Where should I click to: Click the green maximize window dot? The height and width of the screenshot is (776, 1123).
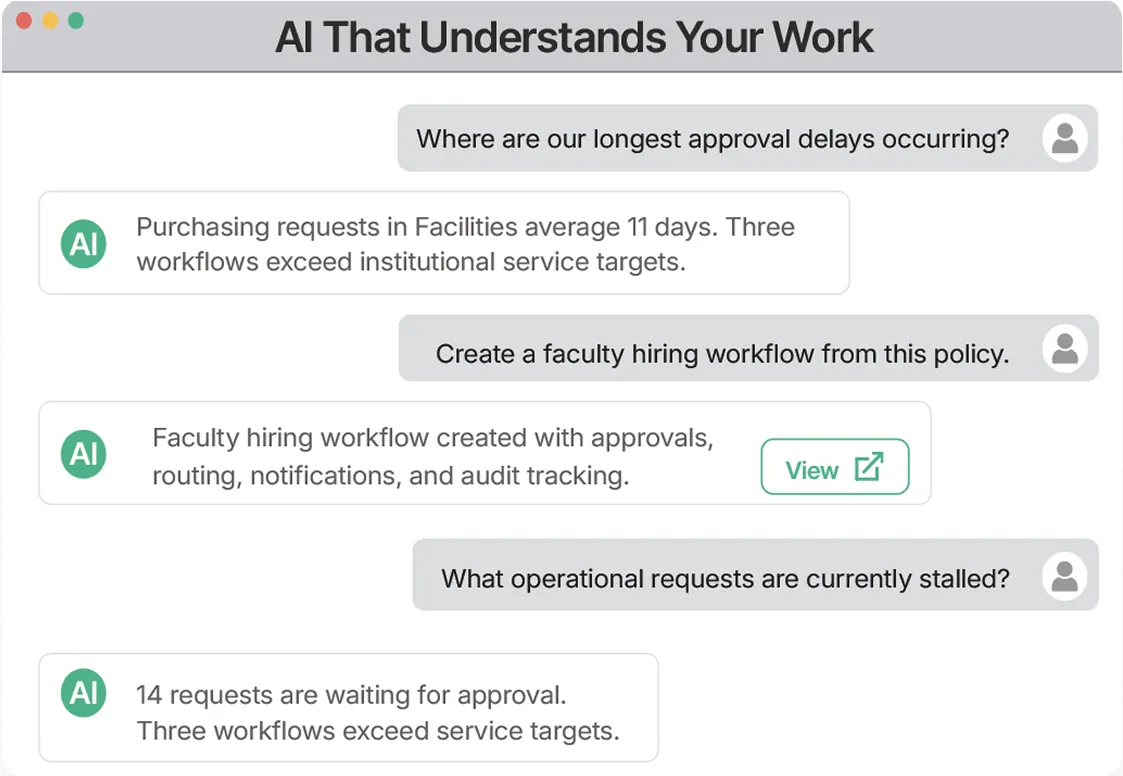point(76,21)
